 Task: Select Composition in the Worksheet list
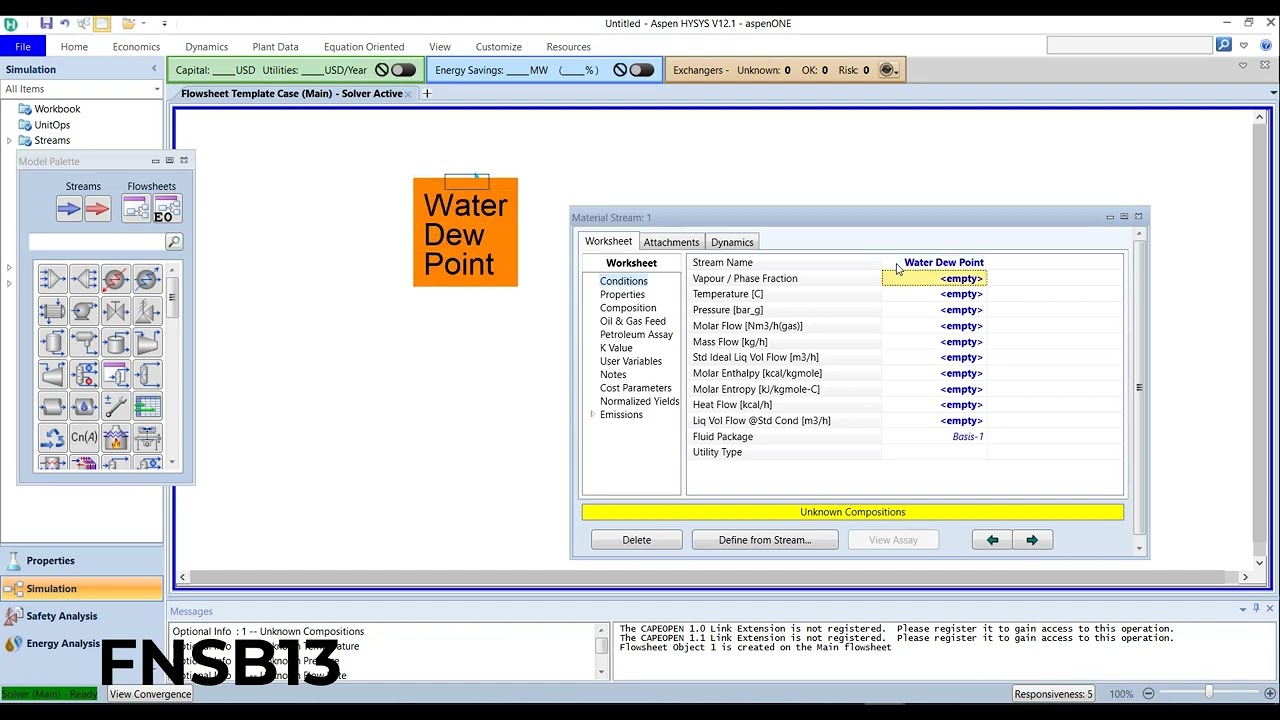(x=628, y=308)
